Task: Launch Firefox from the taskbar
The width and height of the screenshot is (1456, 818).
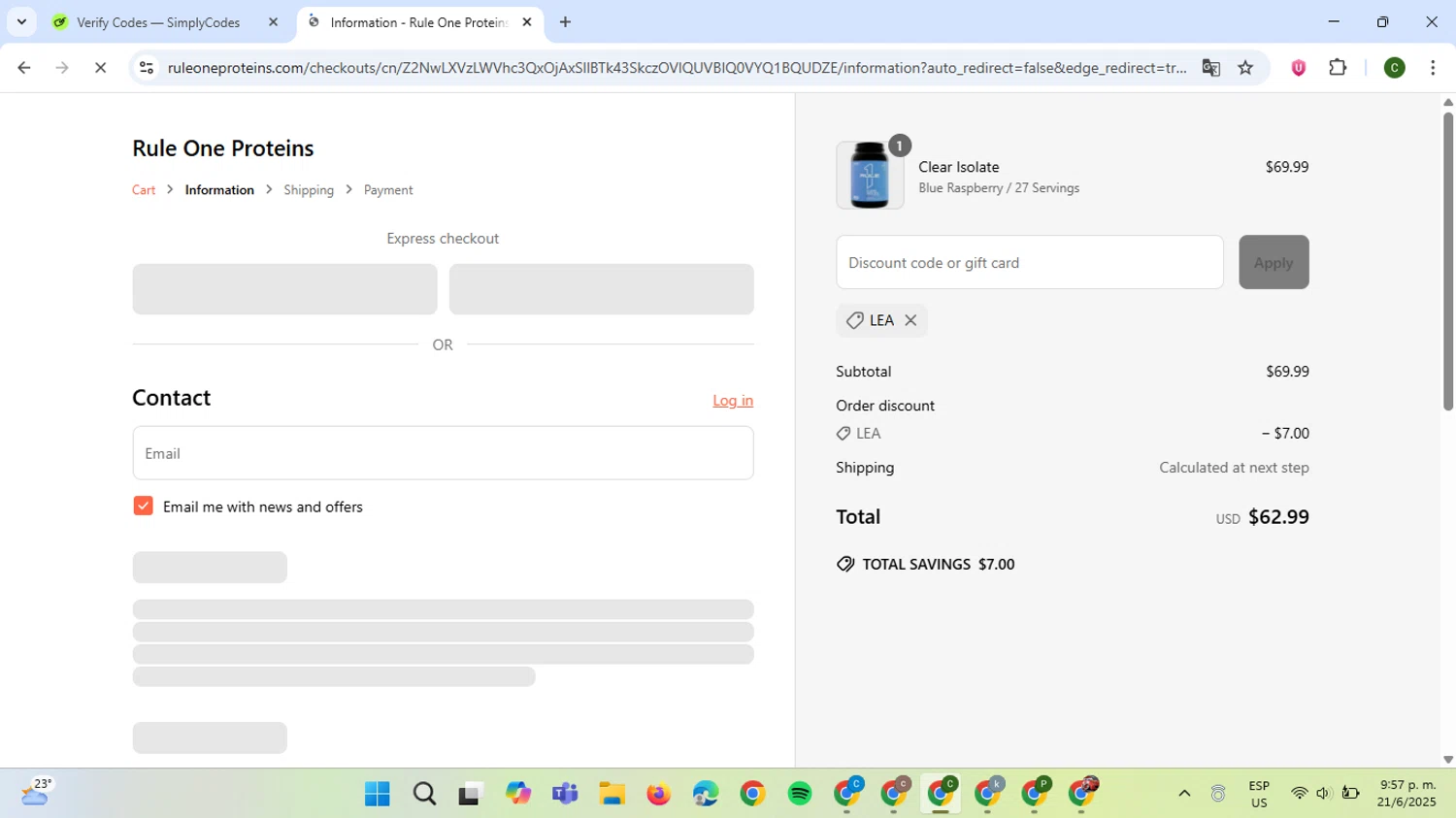Action: click(x=659, y=794)
